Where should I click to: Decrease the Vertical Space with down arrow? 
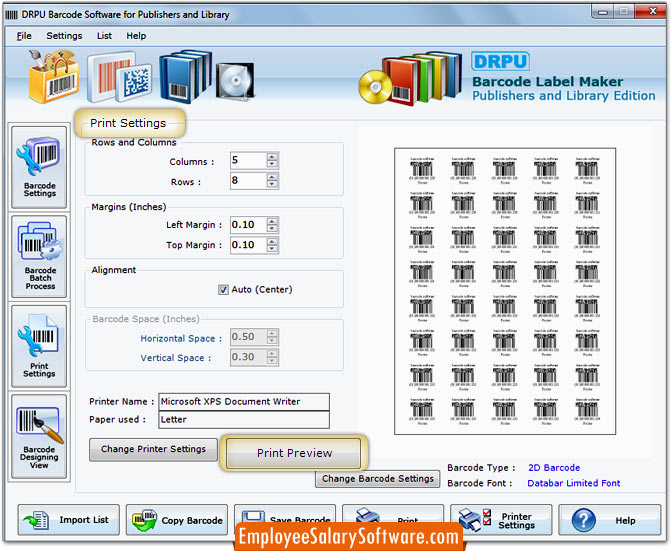click(272, 361)
